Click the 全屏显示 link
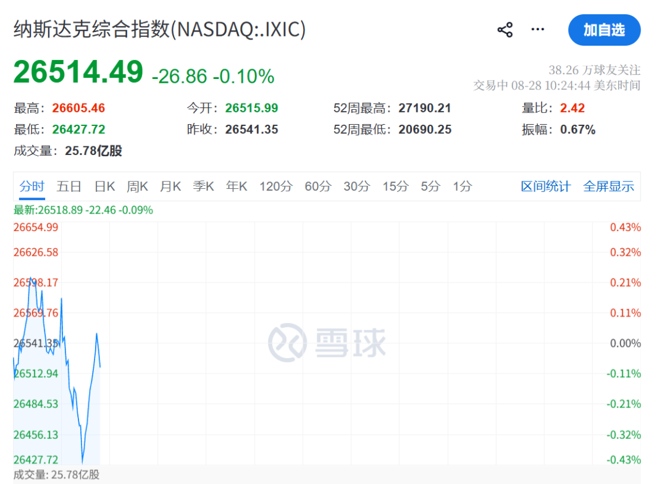This screenshot has height=484, width=667. coord(608,186)
